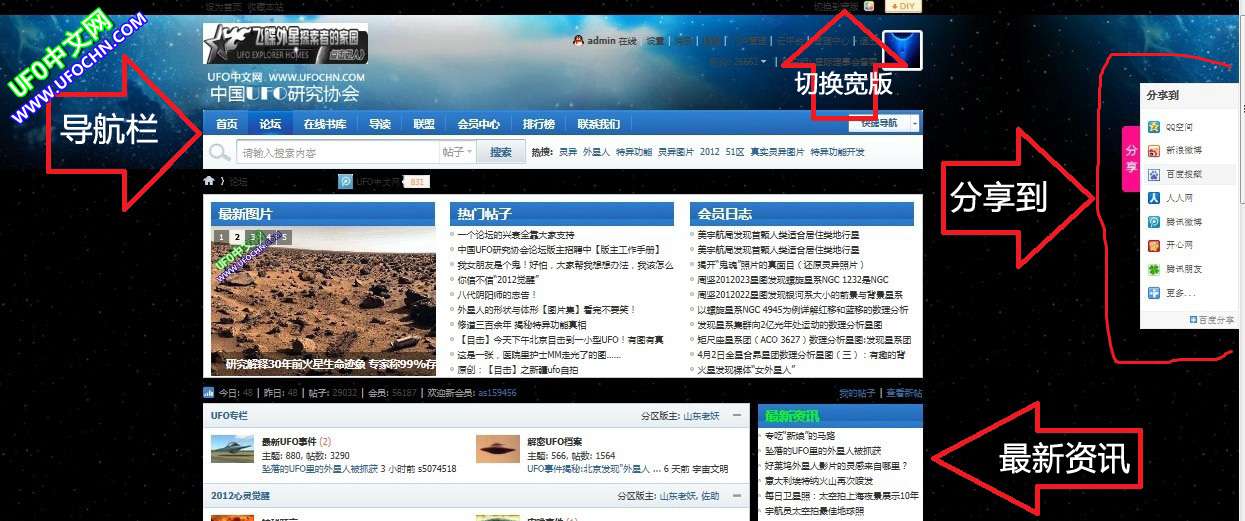Screen dimensions: 1245x521
Task: Click the 腾讯微博 share icon
Action: 1154,222
